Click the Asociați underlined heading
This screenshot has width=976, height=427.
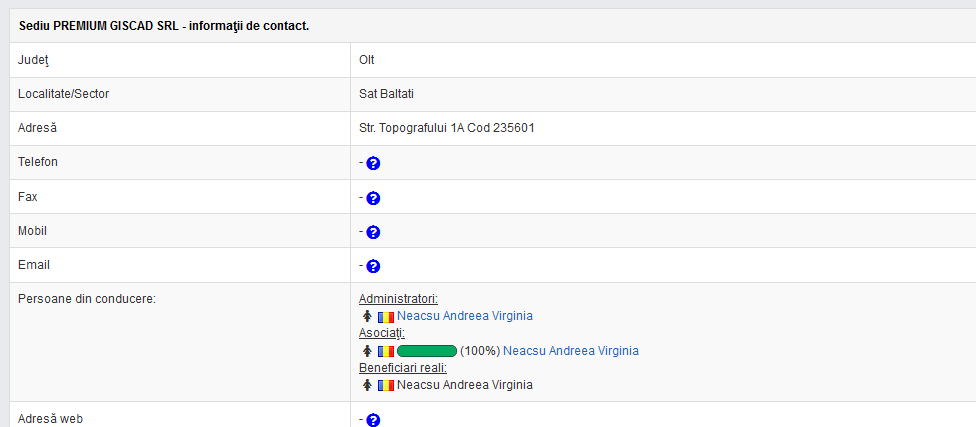click(x=381, y=333)
